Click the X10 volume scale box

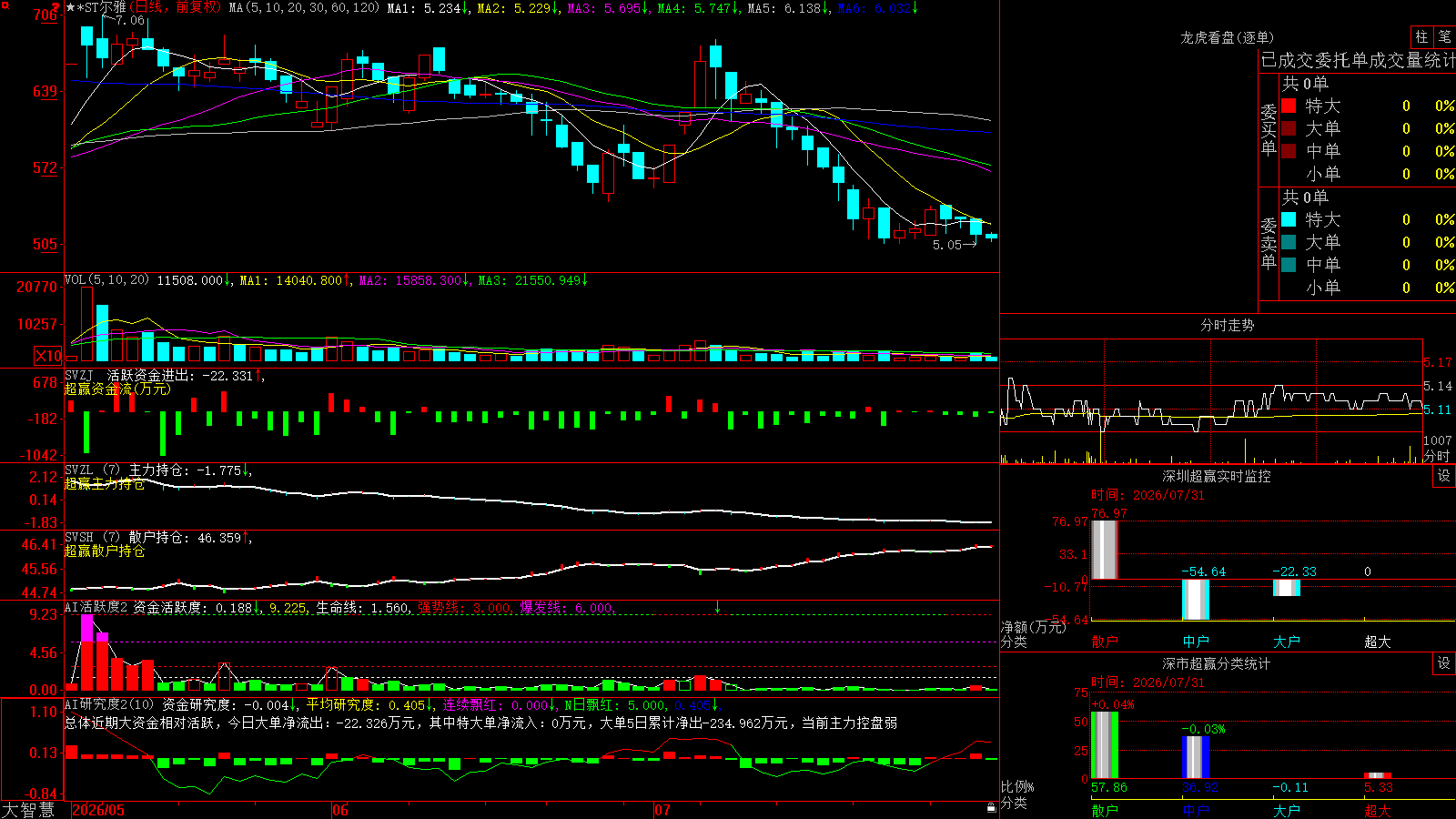click(x=48, y=356)
